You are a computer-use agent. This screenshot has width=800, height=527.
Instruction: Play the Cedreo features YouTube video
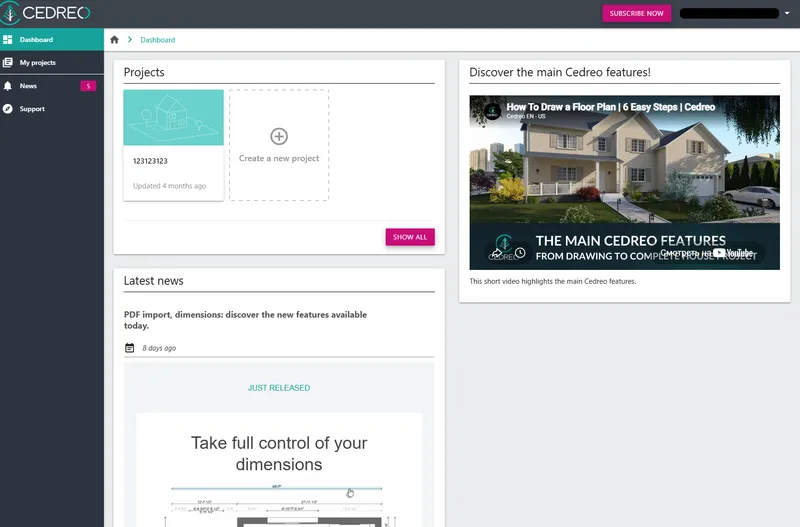coord(624,182)
